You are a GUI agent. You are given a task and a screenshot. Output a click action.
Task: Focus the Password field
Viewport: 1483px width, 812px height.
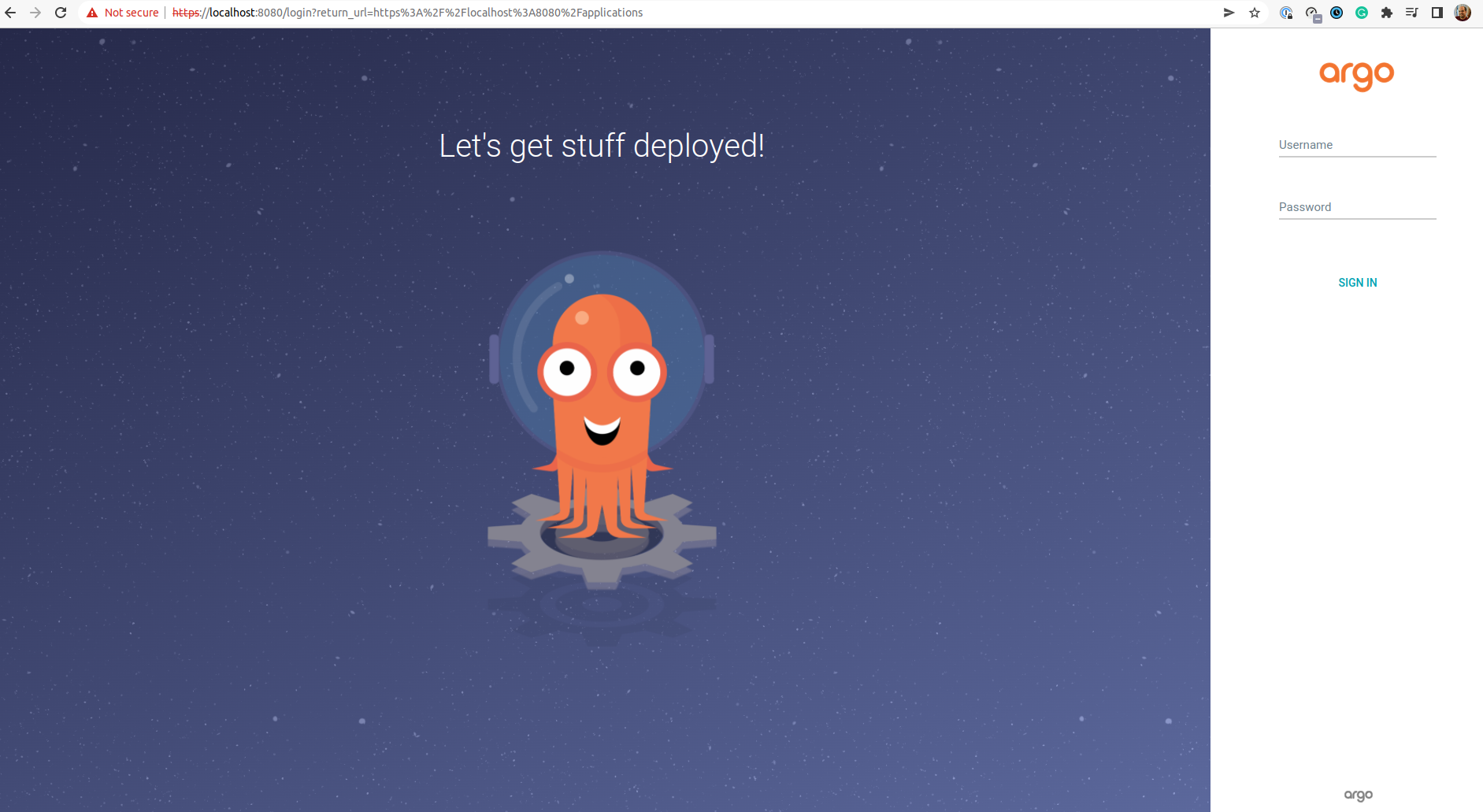1358,208
